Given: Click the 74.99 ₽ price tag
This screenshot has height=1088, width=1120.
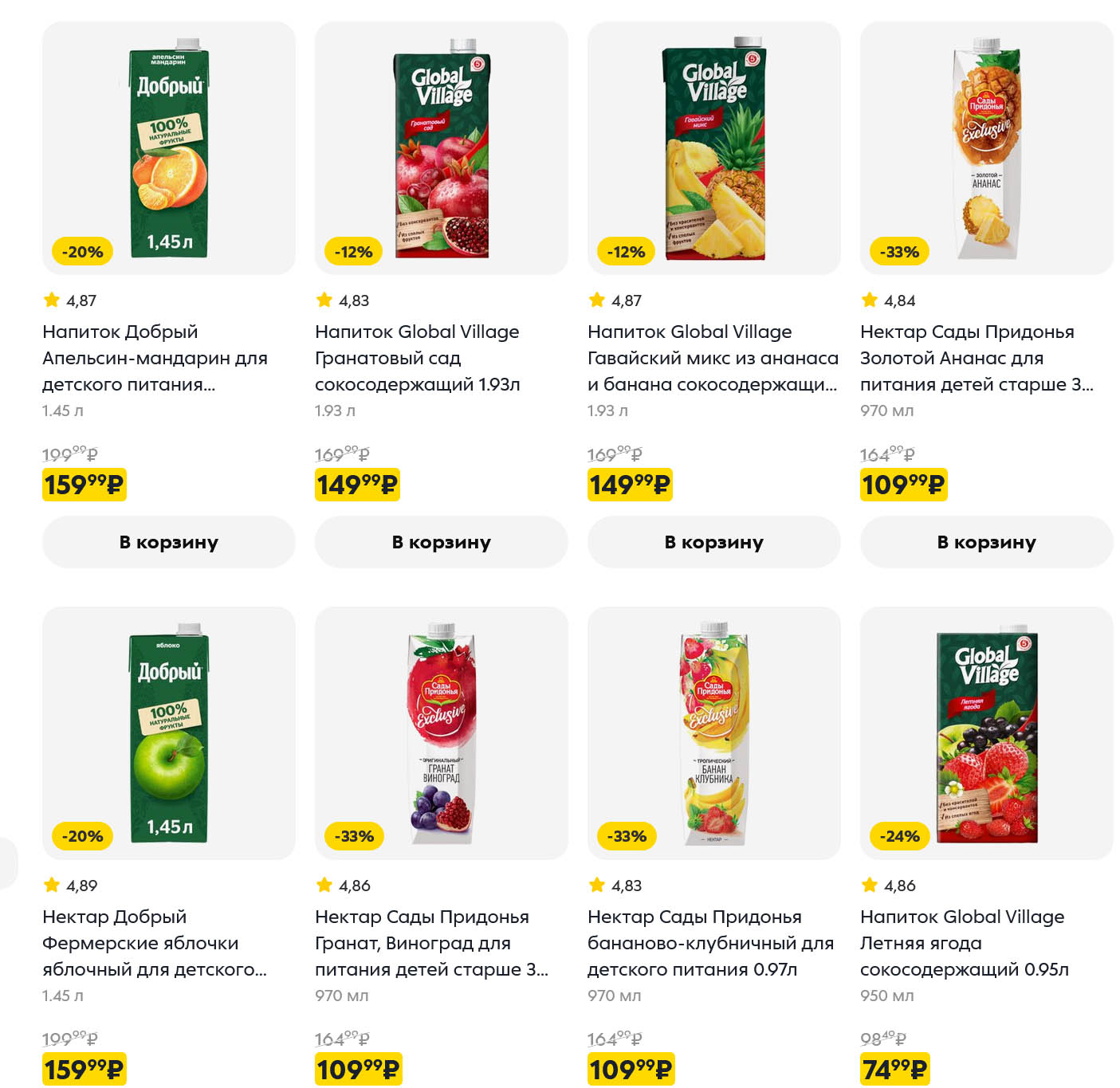Looking at the screenshot, I should point(894,1069).
